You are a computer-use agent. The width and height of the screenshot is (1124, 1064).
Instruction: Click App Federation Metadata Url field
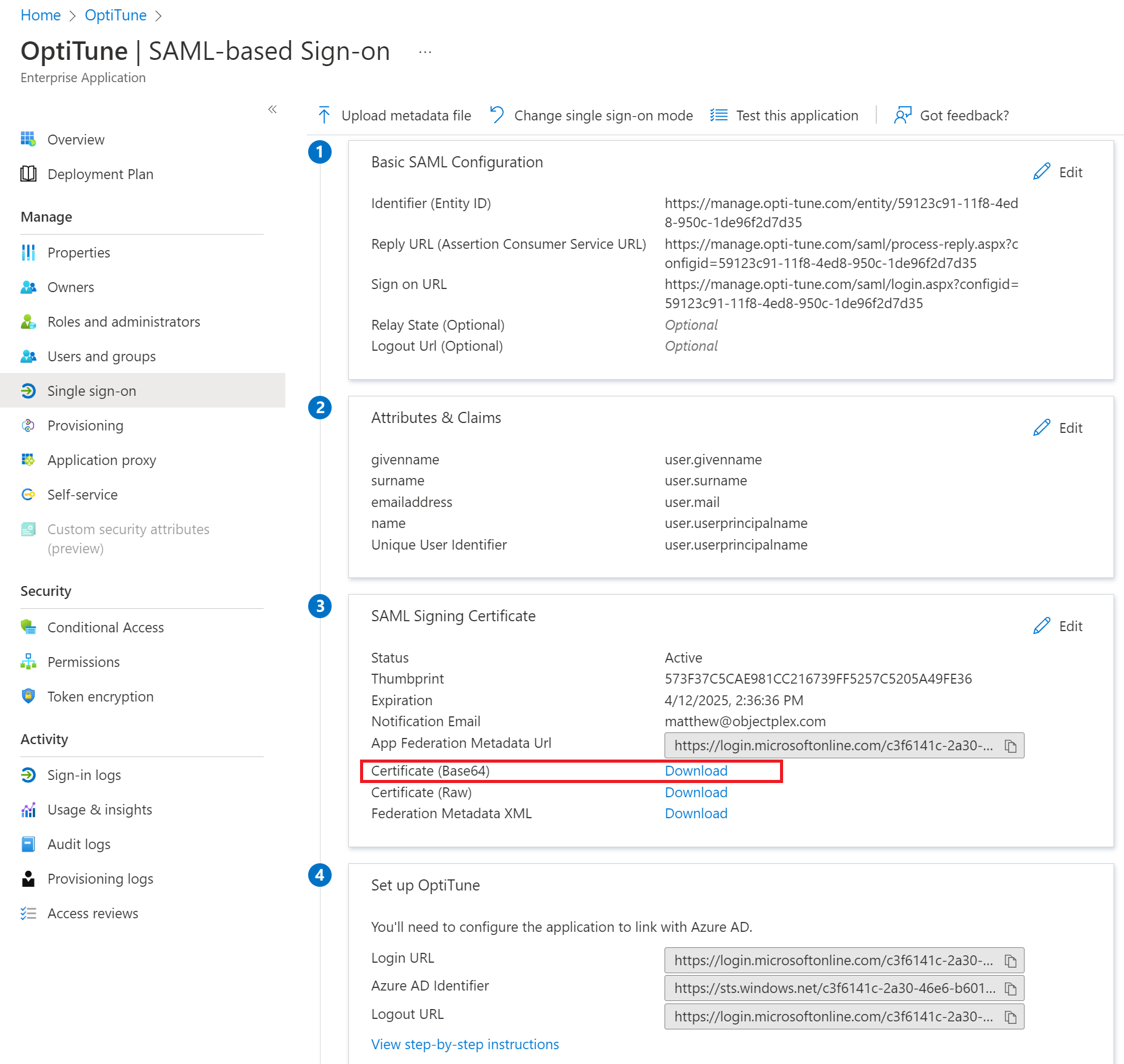pyautogui.click(x=844, y=746)
